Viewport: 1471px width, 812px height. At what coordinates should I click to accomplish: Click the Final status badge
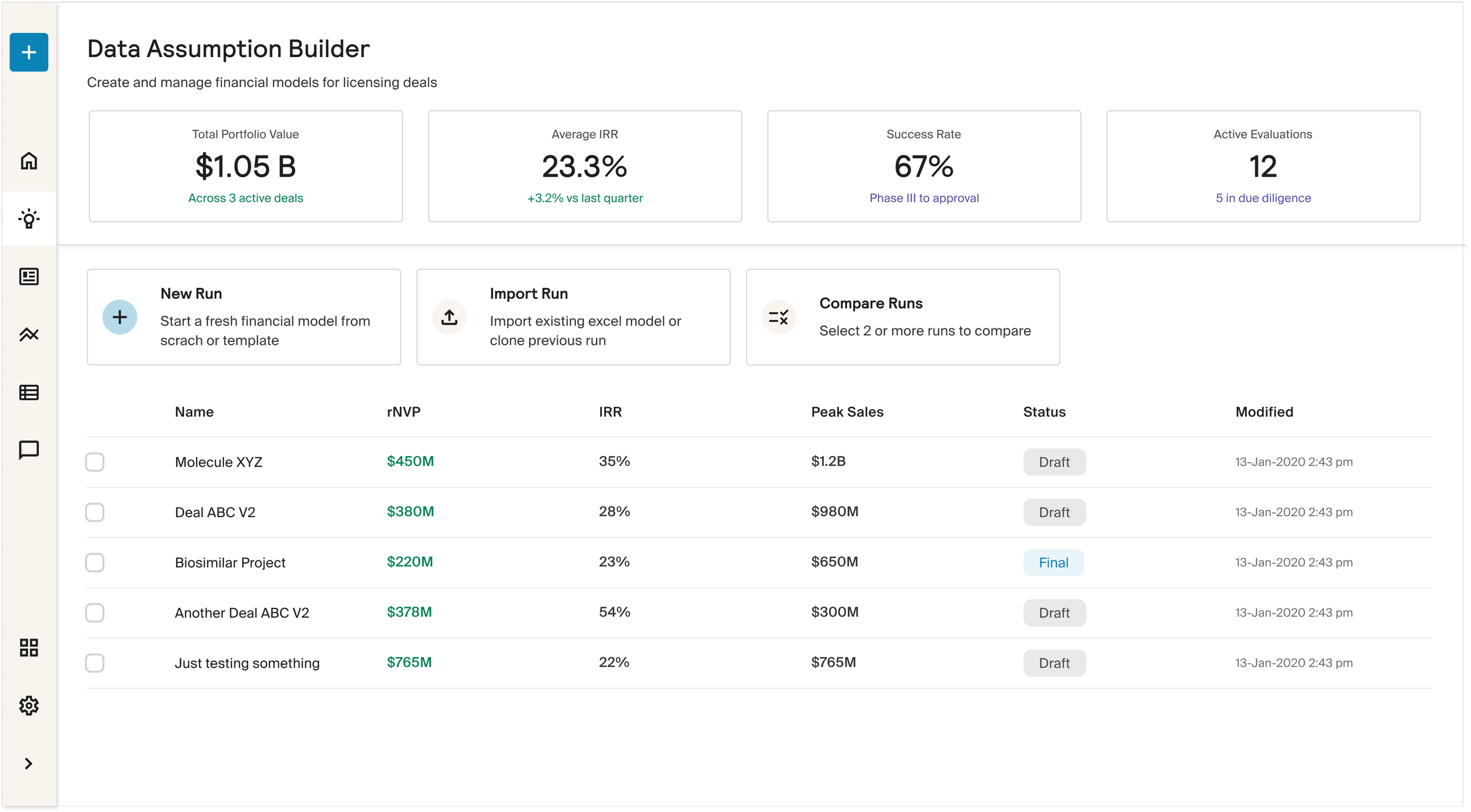[1053, 563]
